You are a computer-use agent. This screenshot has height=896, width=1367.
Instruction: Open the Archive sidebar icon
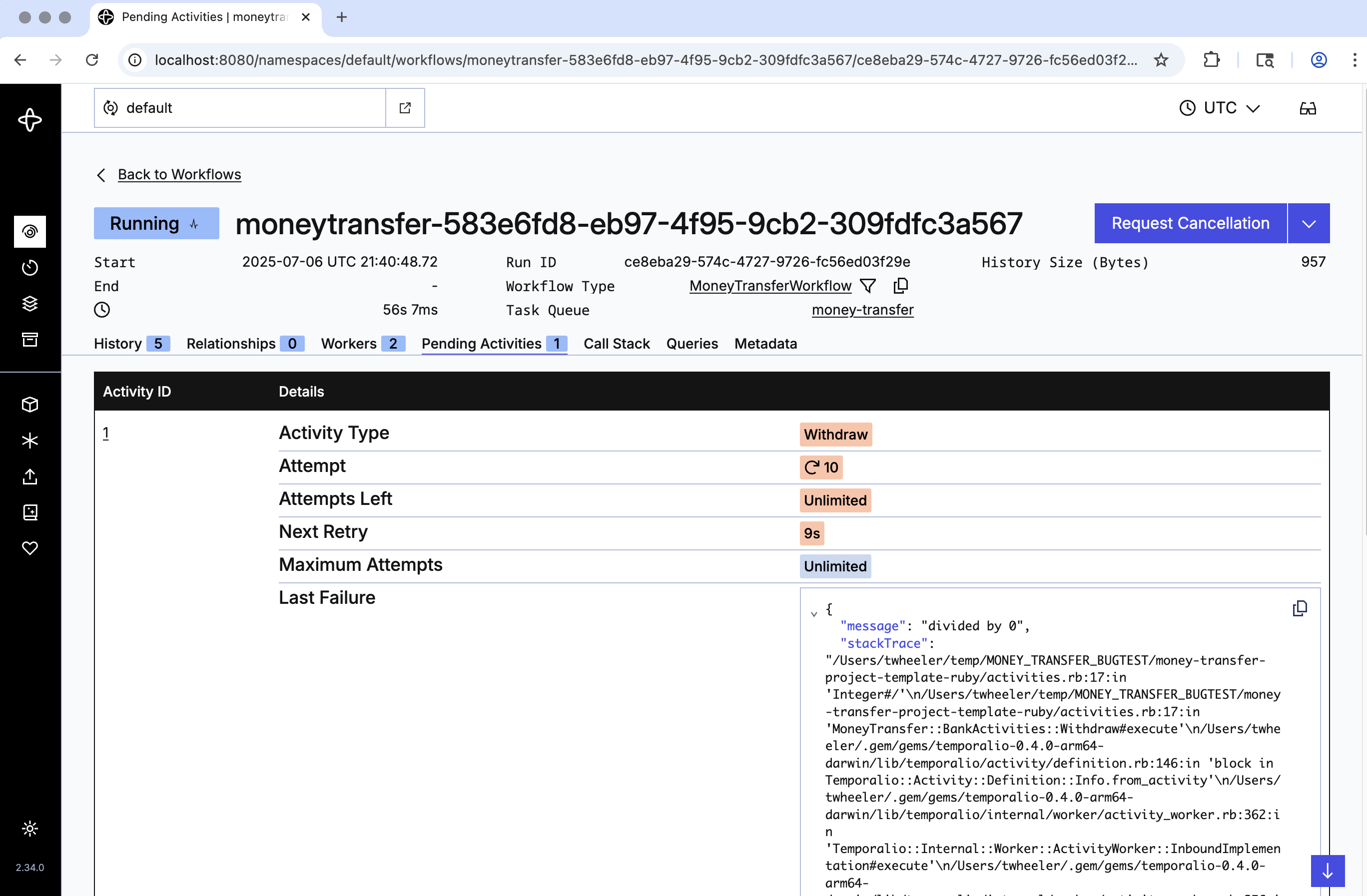[x=30, y=339]
